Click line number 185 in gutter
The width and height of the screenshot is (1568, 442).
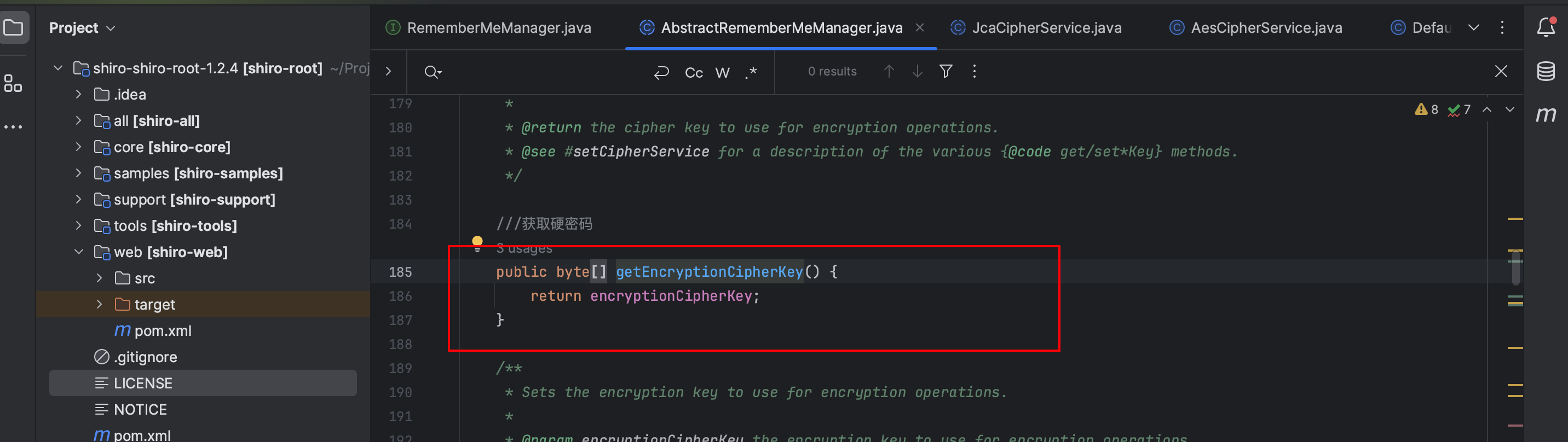click(400, 272)
